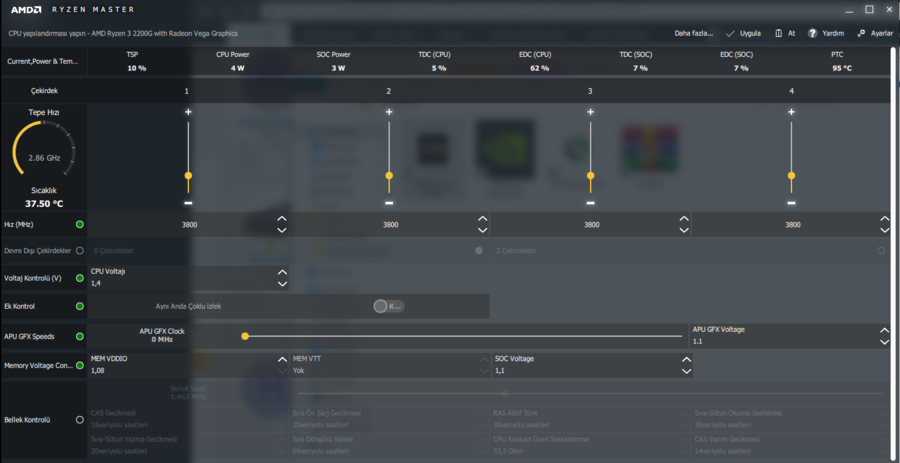
Task: Click the MEM VTT Yok field
Action: 390,365
